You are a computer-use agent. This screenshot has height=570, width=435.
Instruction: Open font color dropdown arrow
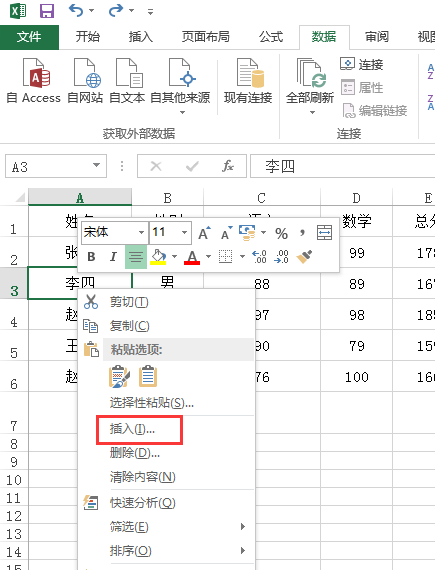point(209,257)
